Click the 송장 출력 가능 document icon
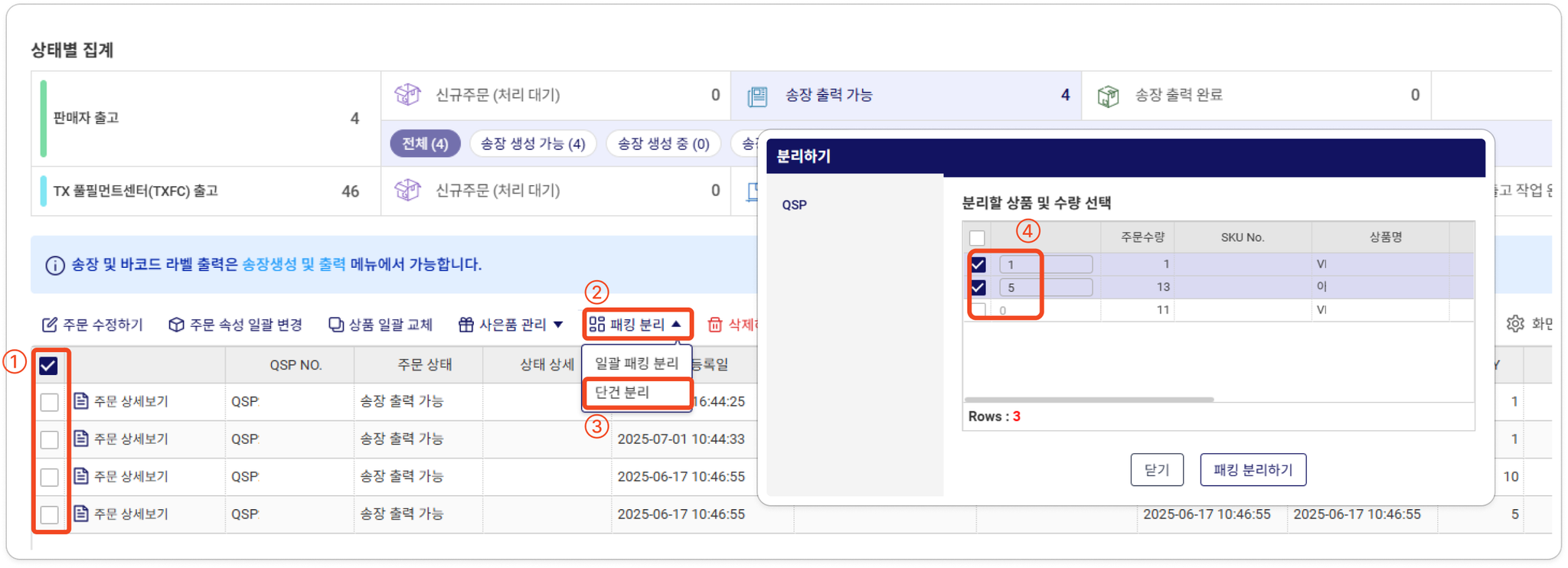 click(x=757, y=96)
